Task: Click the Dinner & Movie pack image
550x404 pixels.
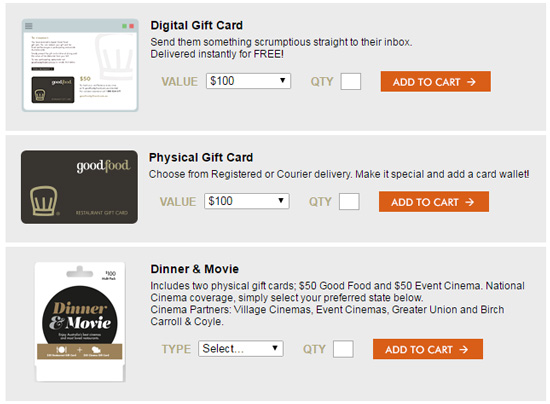Action: point(80,322)
